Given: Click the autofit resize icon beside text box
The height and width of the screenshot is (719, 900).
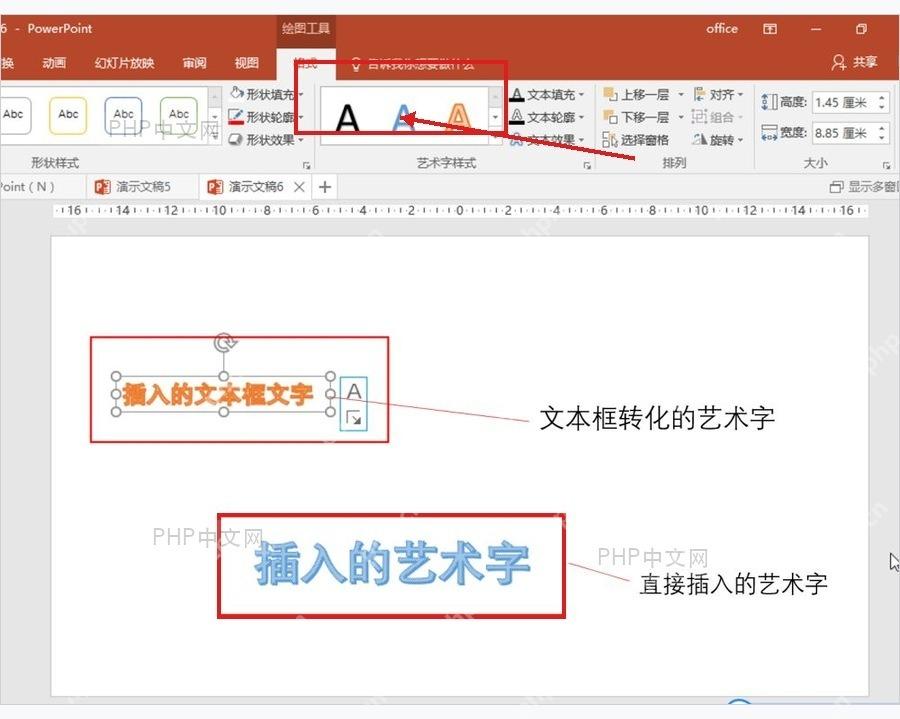Looking at the screenshot, I should 354,418.
